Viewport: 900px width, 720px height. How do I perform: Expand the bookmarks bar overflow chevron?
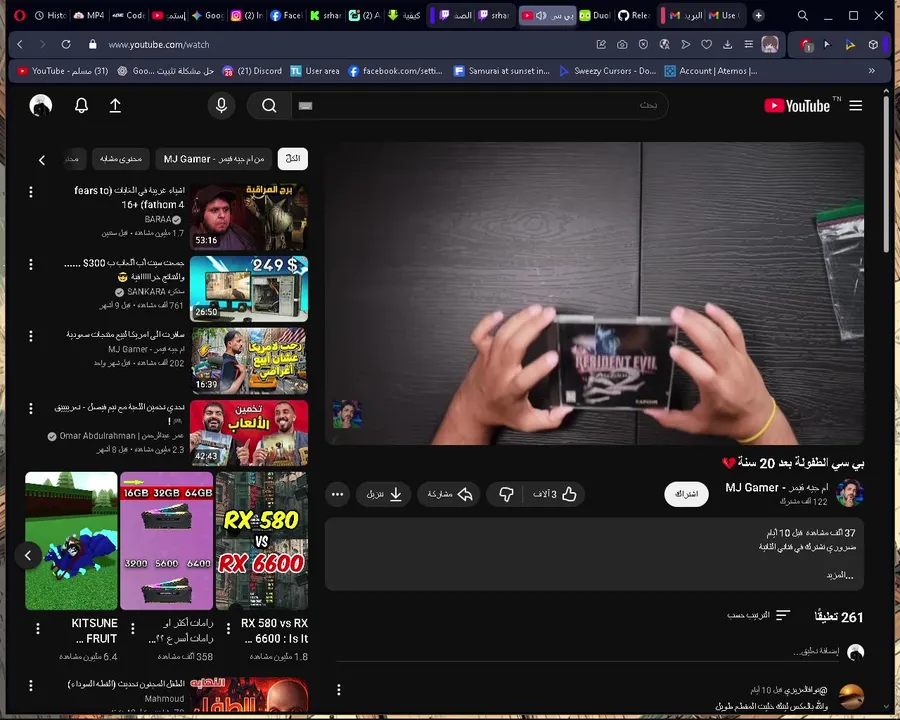coord(872,71)
